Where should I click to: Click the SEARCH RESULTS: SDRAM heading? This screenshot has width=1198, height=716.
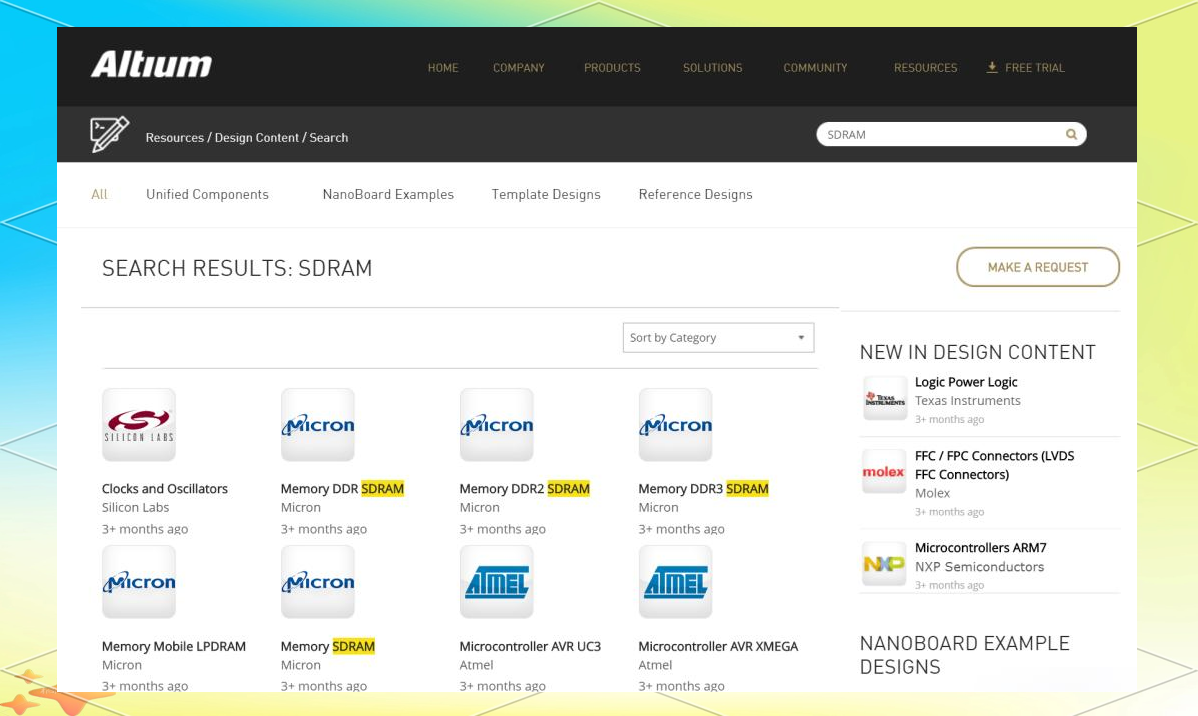[x=237, y=268]
